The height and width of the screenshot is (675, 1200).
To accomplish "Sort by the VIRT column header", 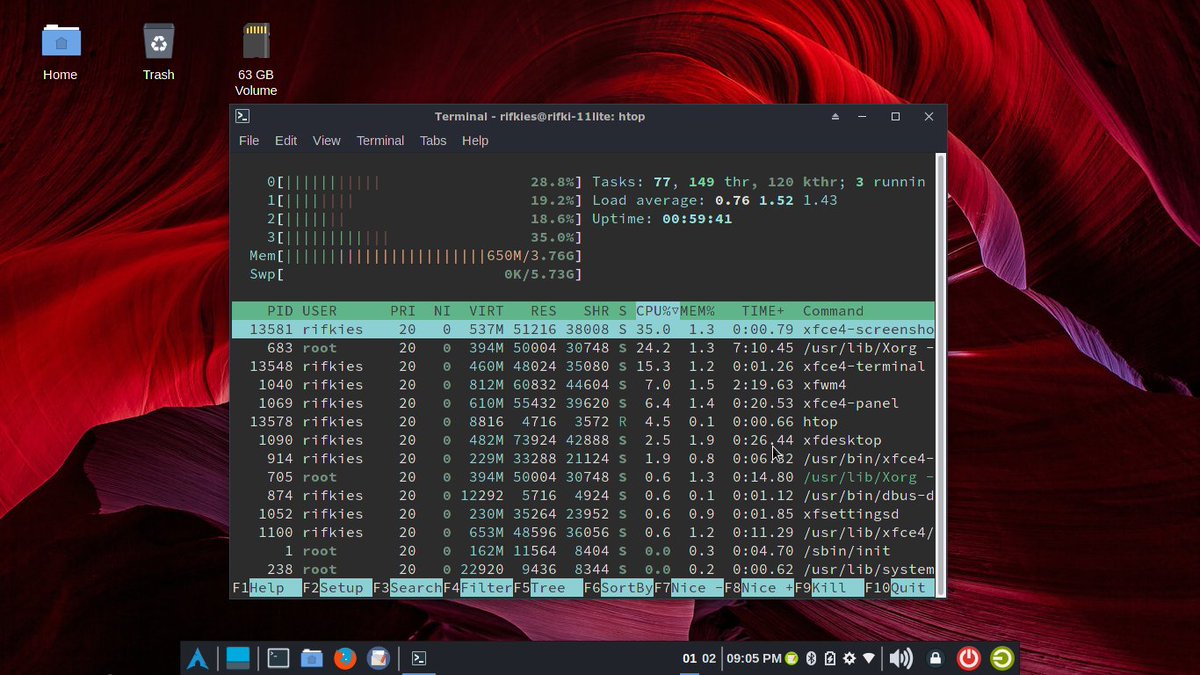I will point(487,311).
